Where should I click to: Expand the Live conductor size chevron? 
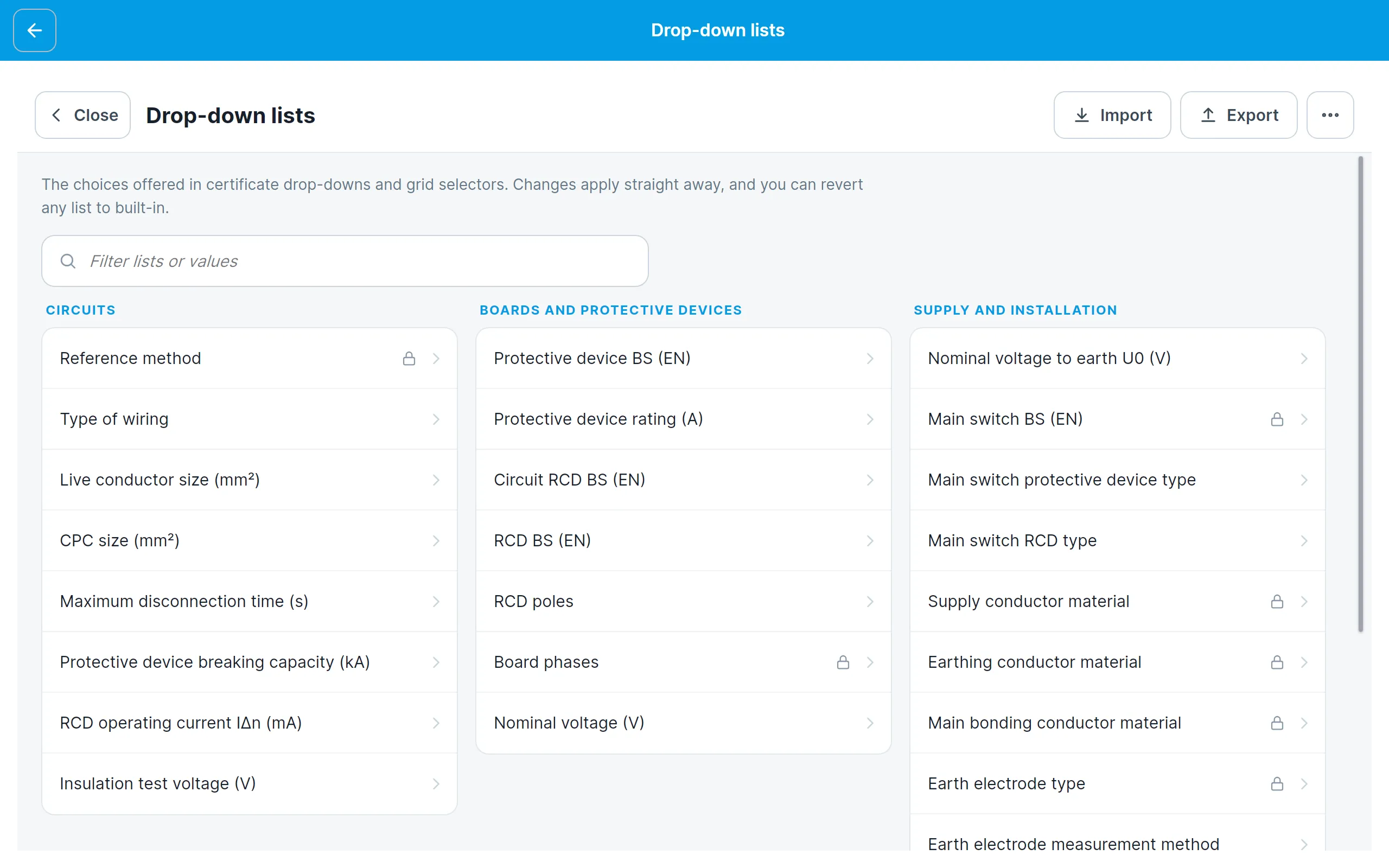click(436, 480)
